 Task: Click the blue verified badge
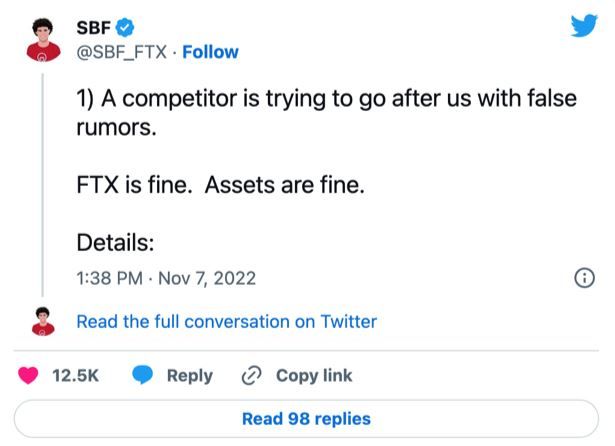[125, 27]
